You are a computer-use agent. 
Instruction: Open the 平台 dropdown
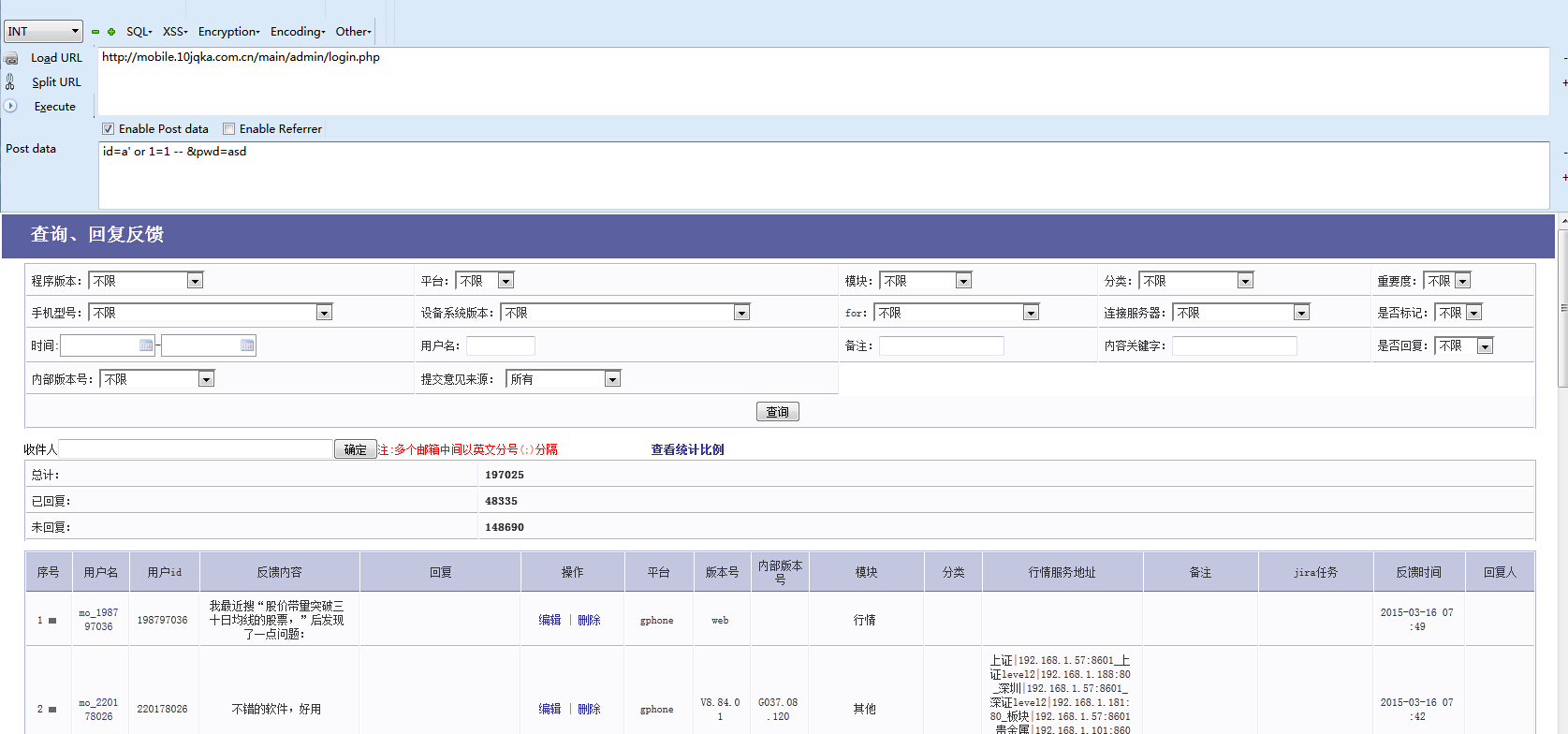pos(485,281)
